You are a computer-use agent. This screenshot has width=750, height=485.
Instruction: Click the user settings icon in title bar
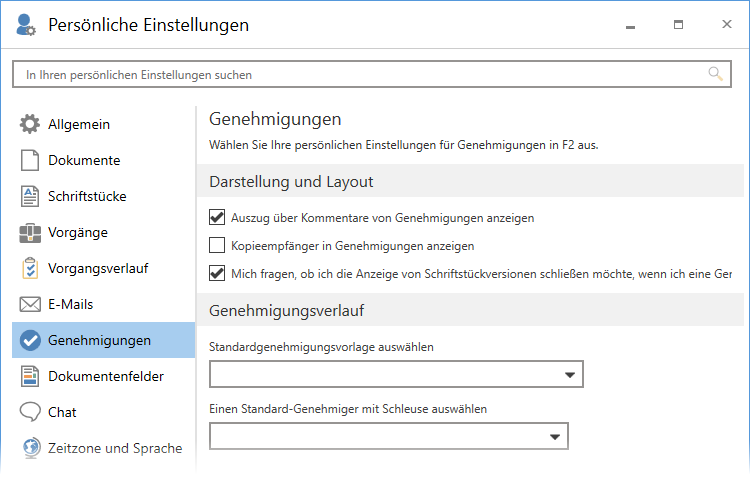(x=25, y=25)
